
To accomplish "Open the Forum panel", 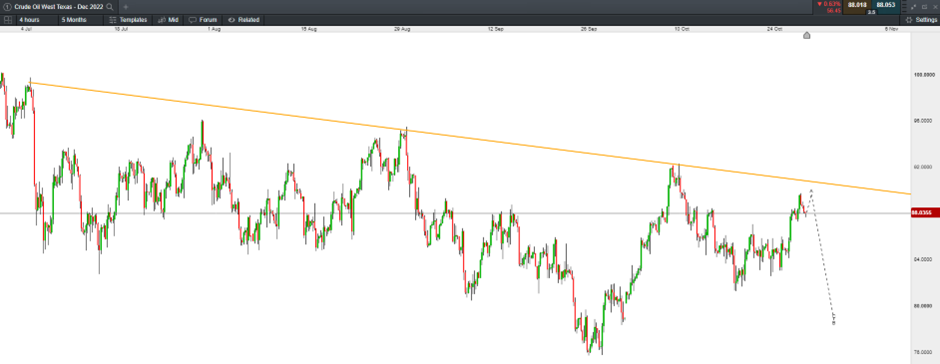I will click(x=203, y=20).
